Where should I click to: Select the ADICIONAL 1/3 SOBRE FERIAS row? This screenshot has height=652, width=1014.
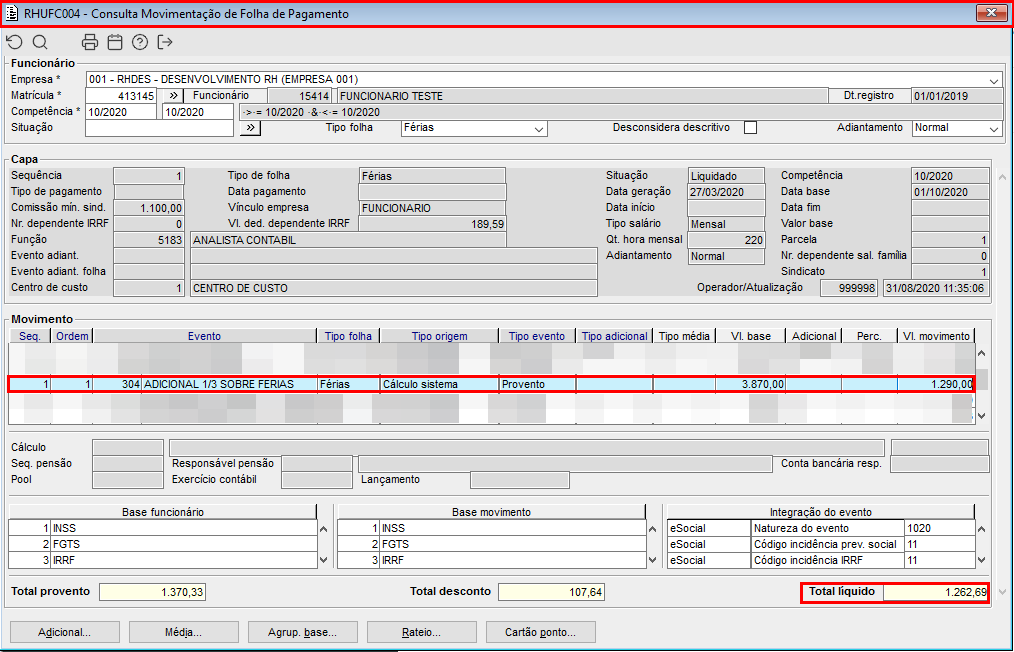click(218, 384)
